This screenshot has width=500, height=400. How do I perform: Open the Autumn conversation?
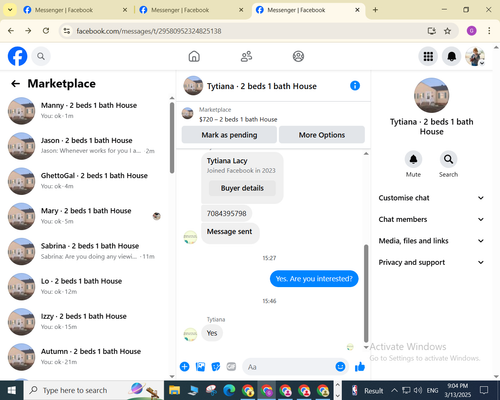pos(85,357)
